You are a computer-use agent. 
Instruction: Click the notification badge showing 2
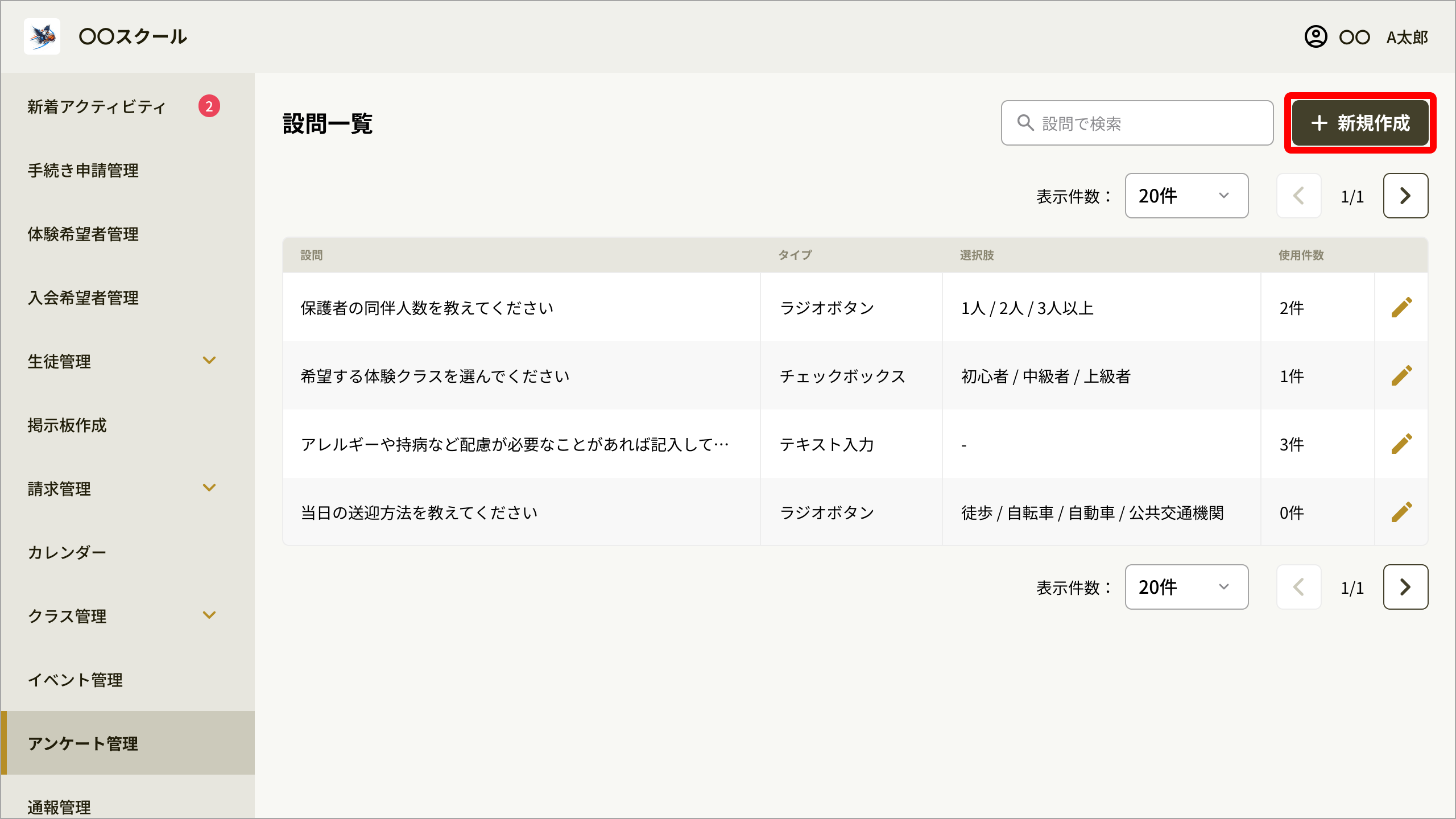coord(209,106)
